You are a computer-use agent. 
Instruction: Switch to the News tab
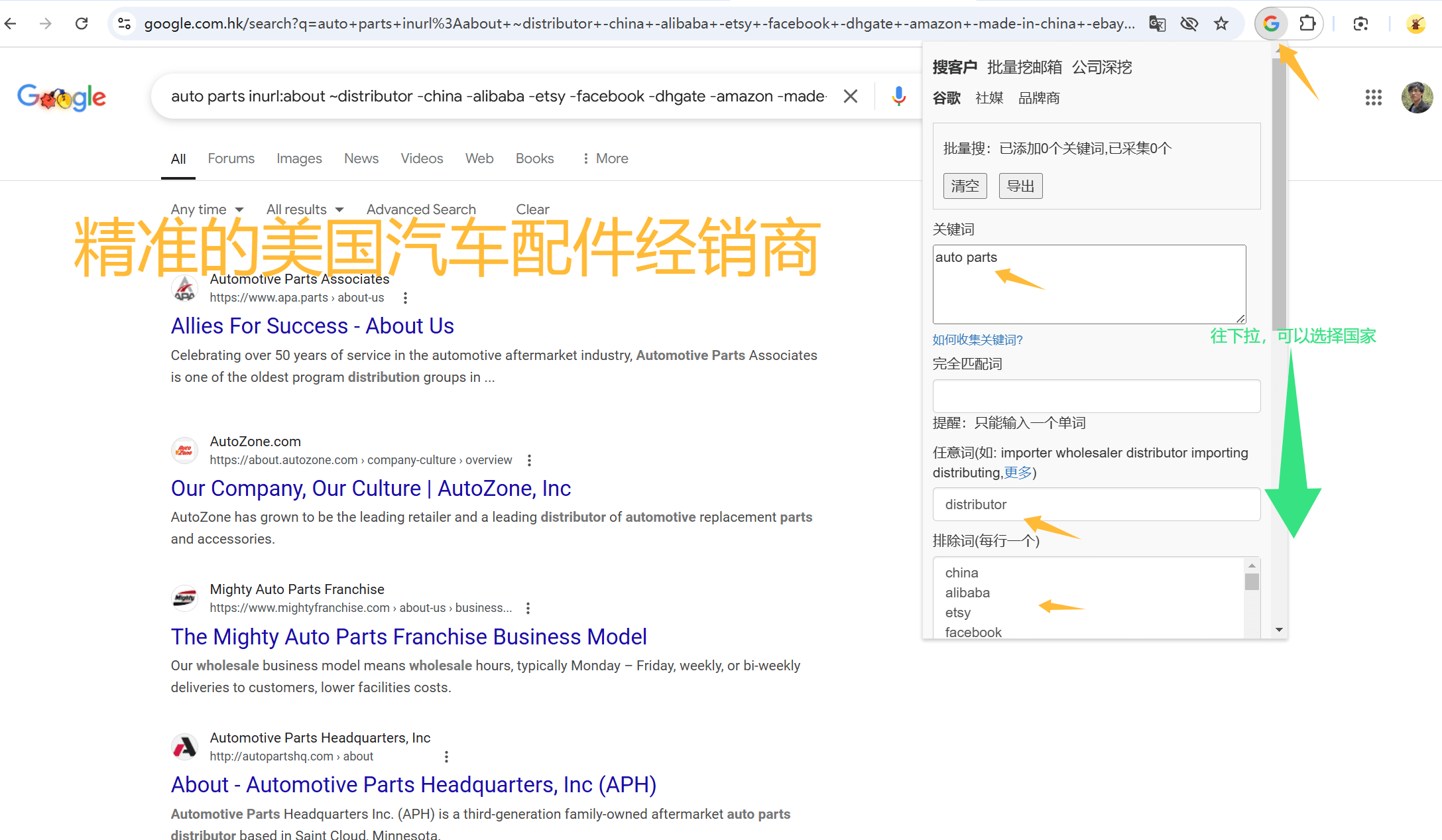[x=361, y=158]
